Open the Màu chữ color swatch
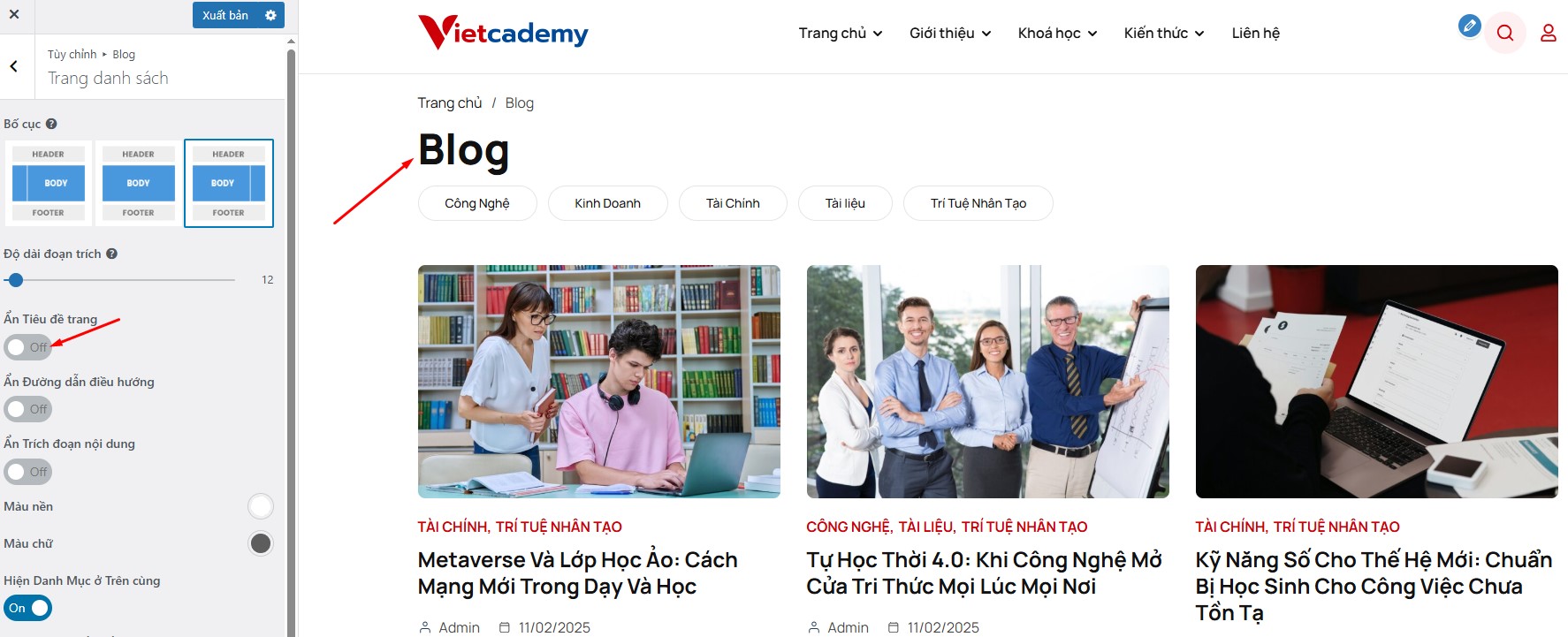This screenshot has width=1568, height=637. (x=261, y=543)
